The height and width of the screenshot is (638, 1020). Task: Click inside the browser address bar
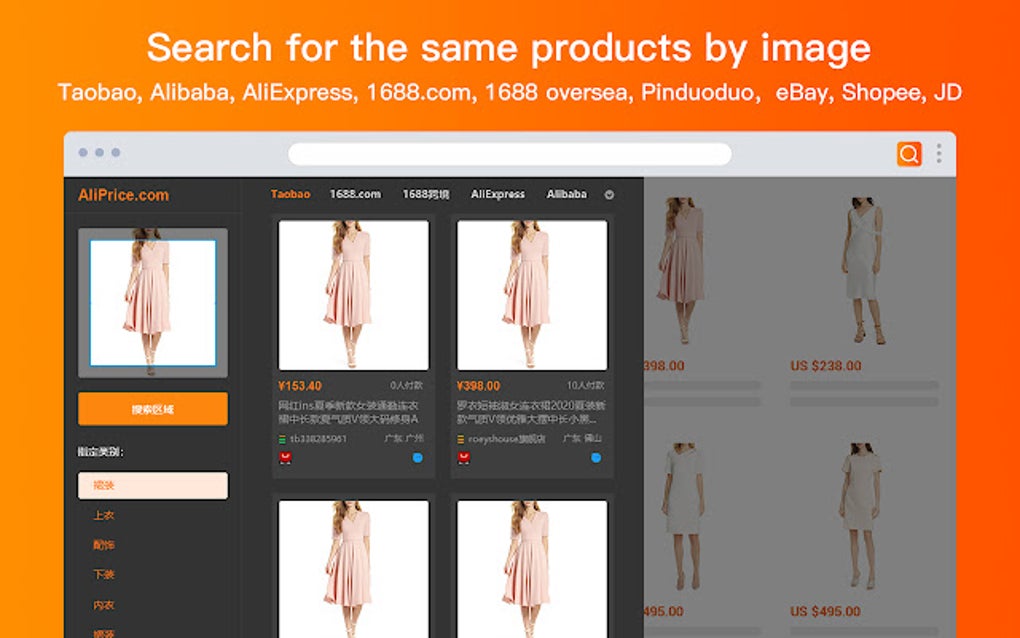[510, 153]
